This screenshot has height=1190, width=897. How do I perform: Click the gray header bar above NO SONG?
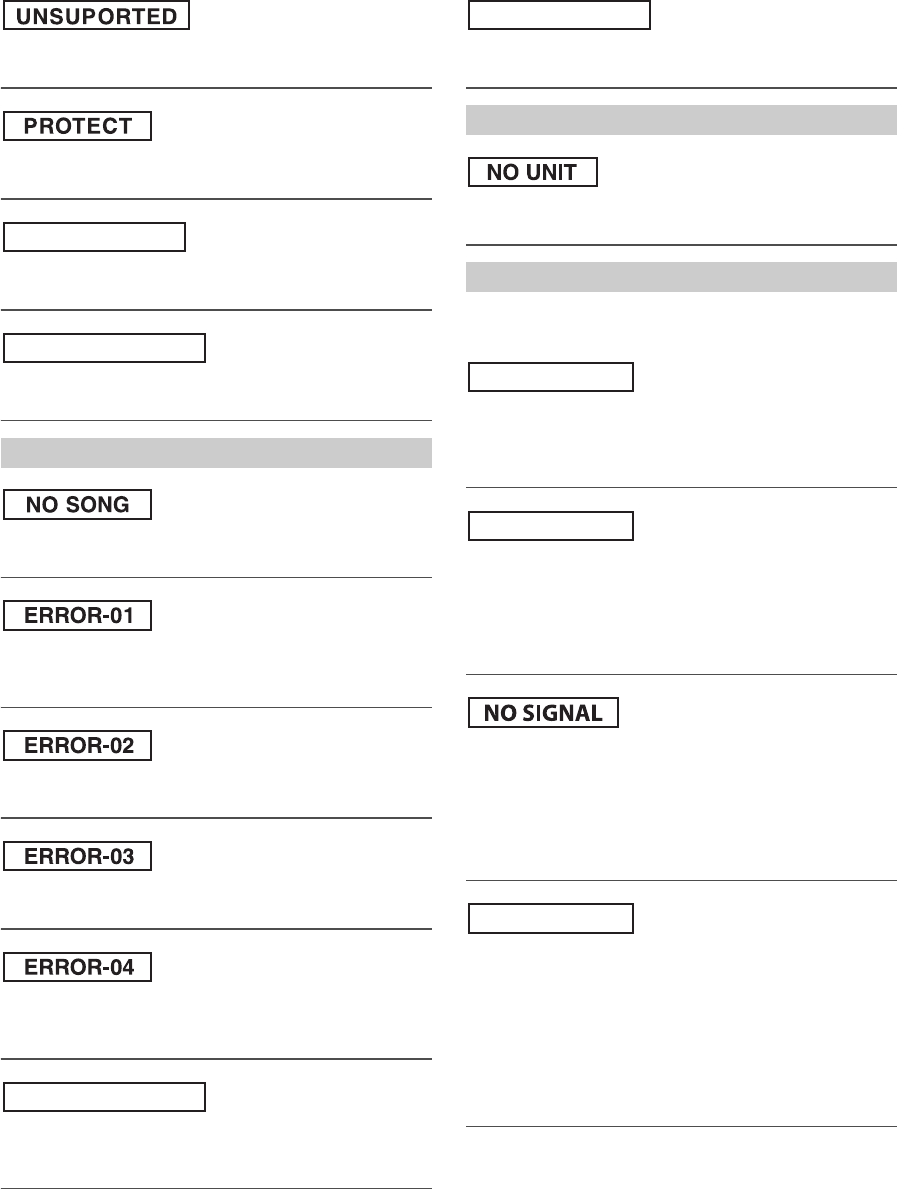(x=217, y=453)
